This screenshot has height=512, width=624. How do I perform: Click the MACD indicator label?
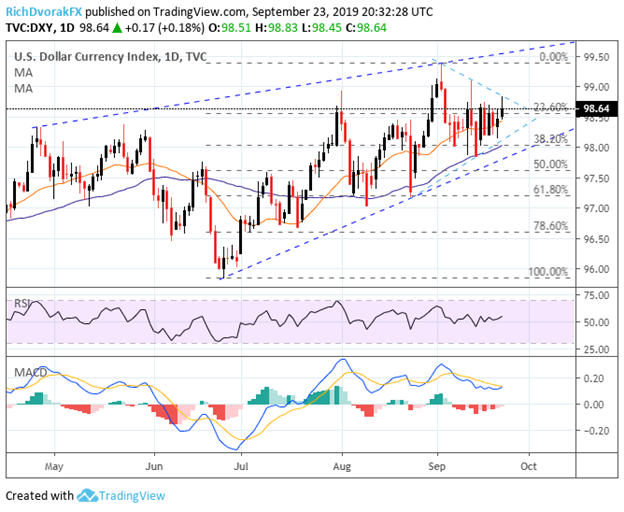(x=31, y=372)
